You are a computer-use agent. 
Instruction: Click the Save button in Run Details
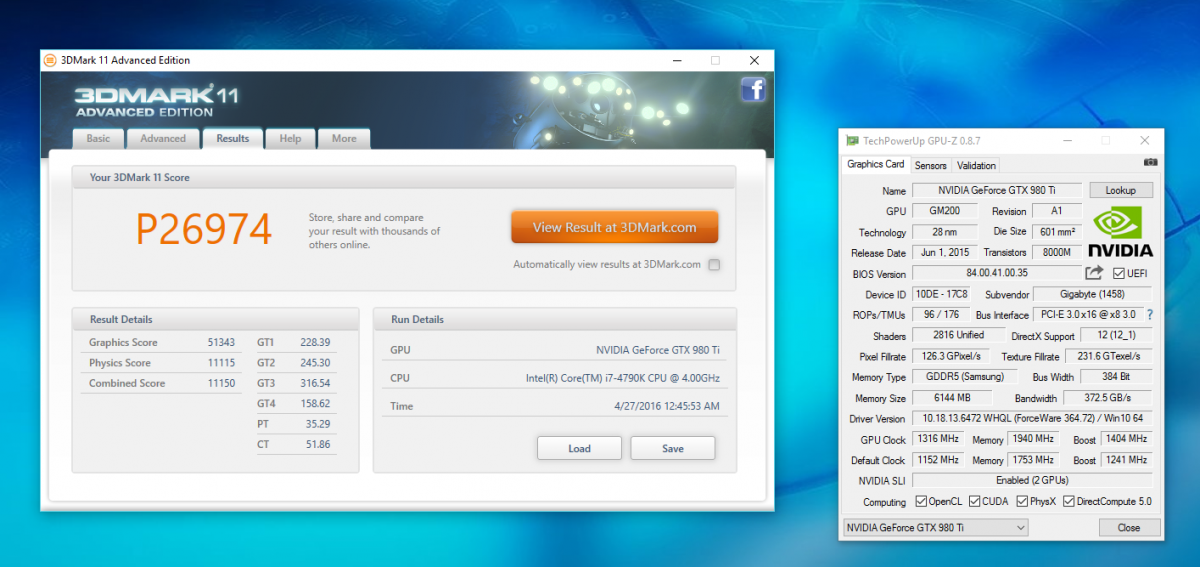point(673,448)
